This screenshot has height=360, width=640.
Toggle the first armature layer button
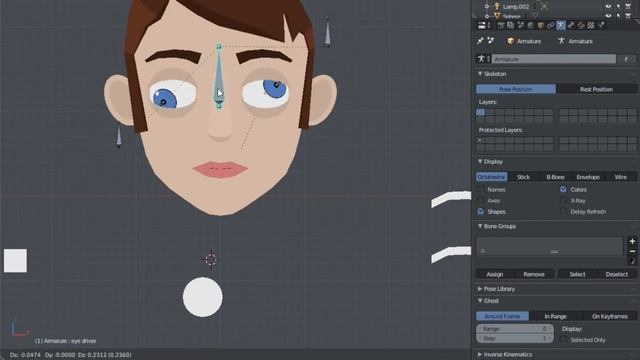[480, 112]
